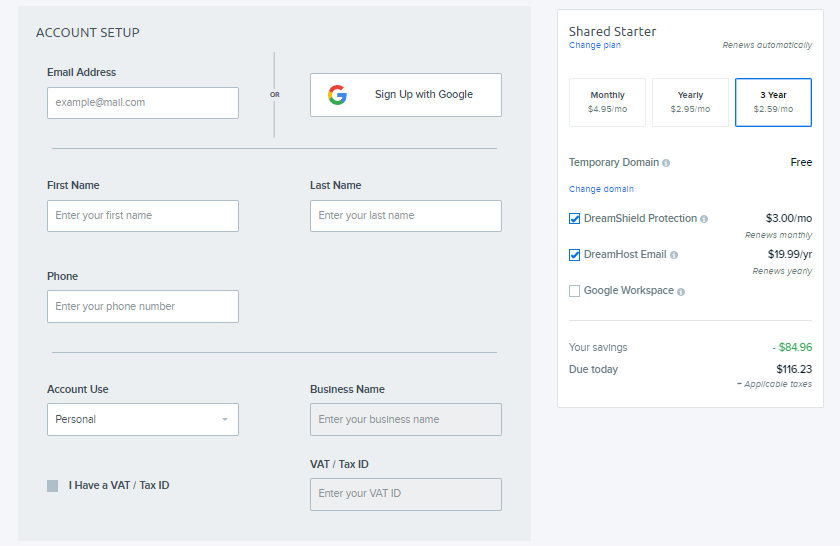Select the Monthly $4.95/mo plan
The image size is (840, 546).
(x=608, y=102)
